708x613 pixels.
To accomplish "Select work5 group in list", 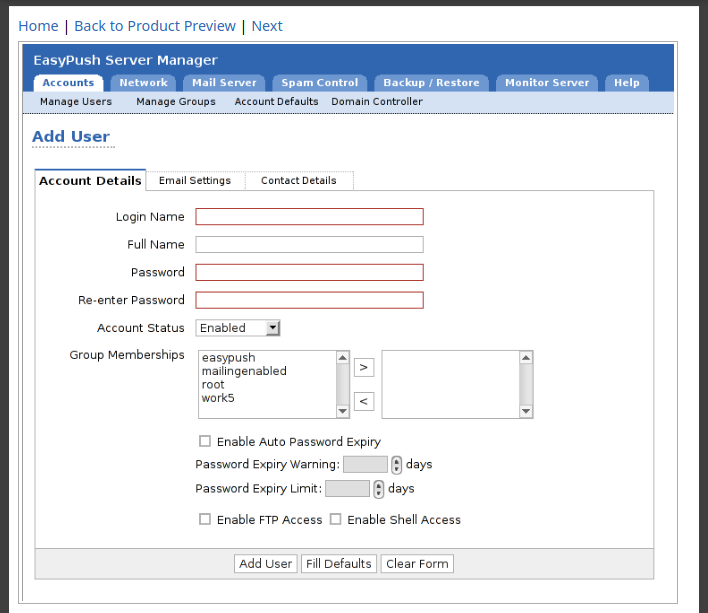I will point(218,398).
